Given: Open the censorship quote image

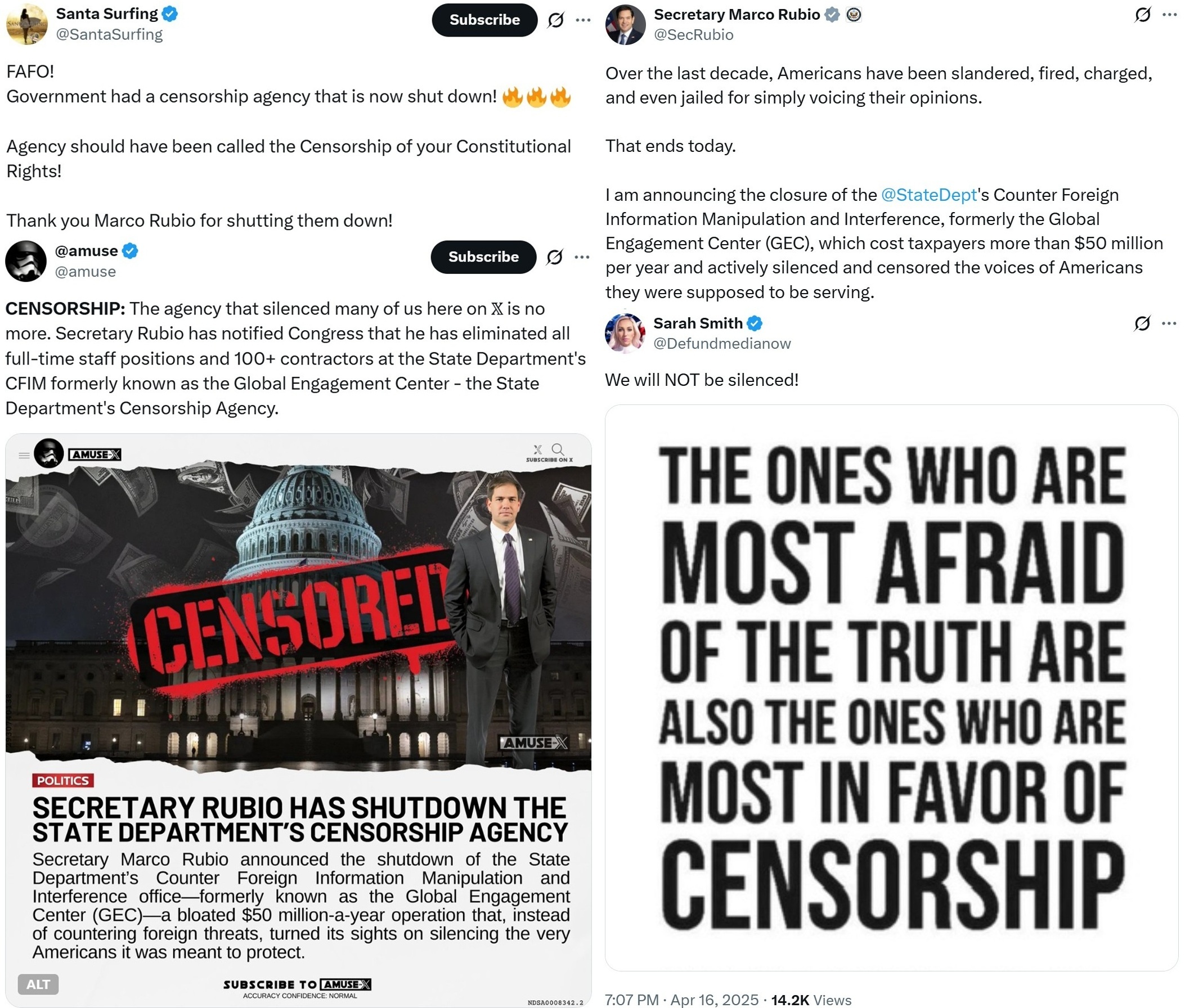Looking at the screenshot, I should [x=891, y=688].
